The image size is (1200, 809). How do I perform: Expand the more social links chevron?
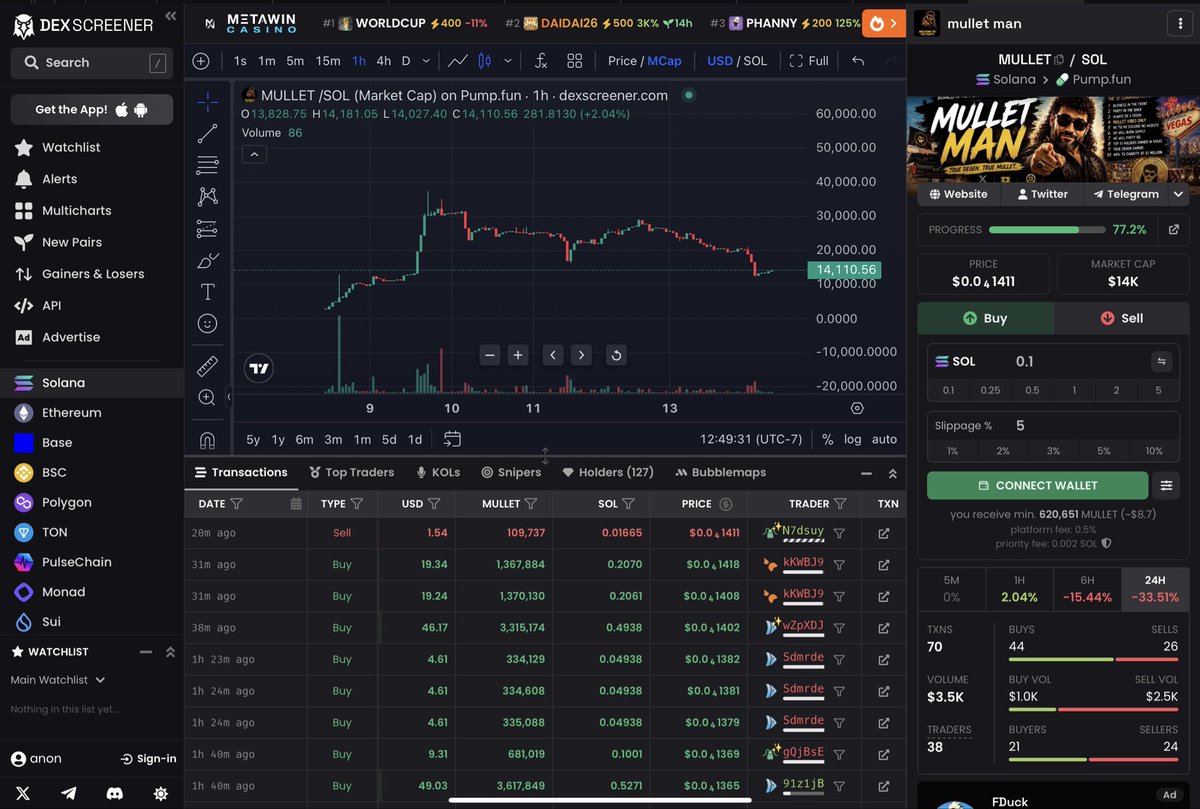click(1178, 194)
